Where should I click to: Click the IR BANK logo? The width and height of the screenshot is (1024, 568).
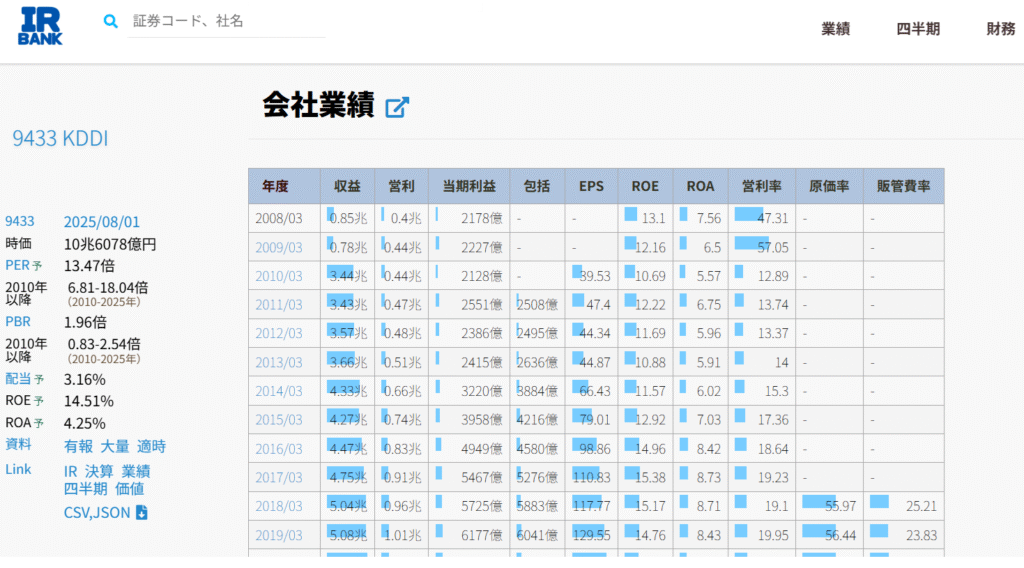coord(40,26)
